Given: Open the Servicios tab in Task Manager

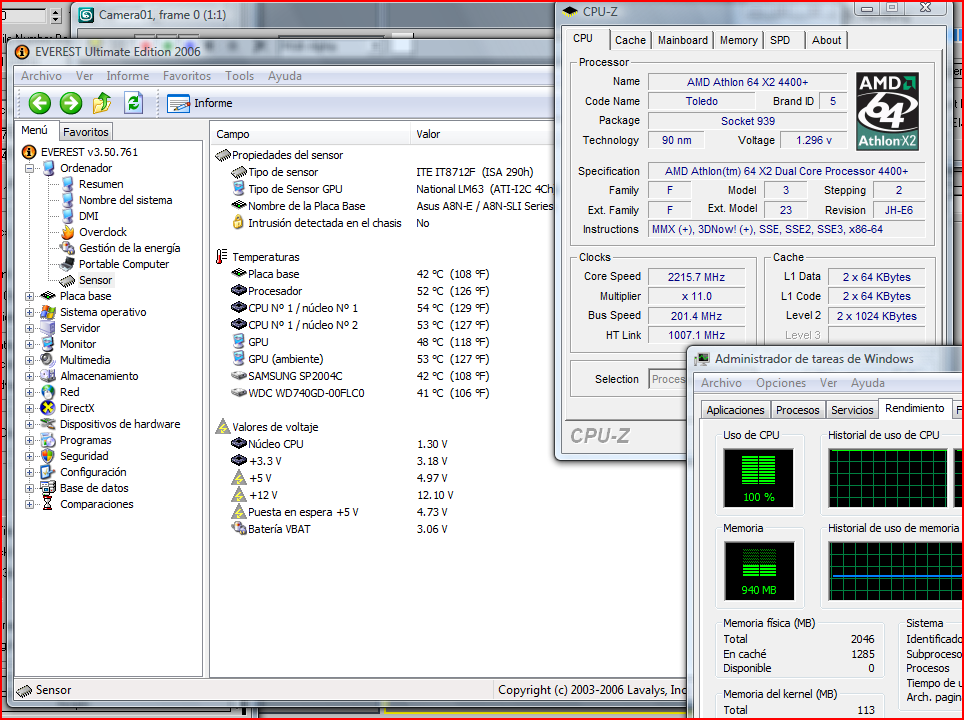Looking at the screenshot, I should [852, 409].
